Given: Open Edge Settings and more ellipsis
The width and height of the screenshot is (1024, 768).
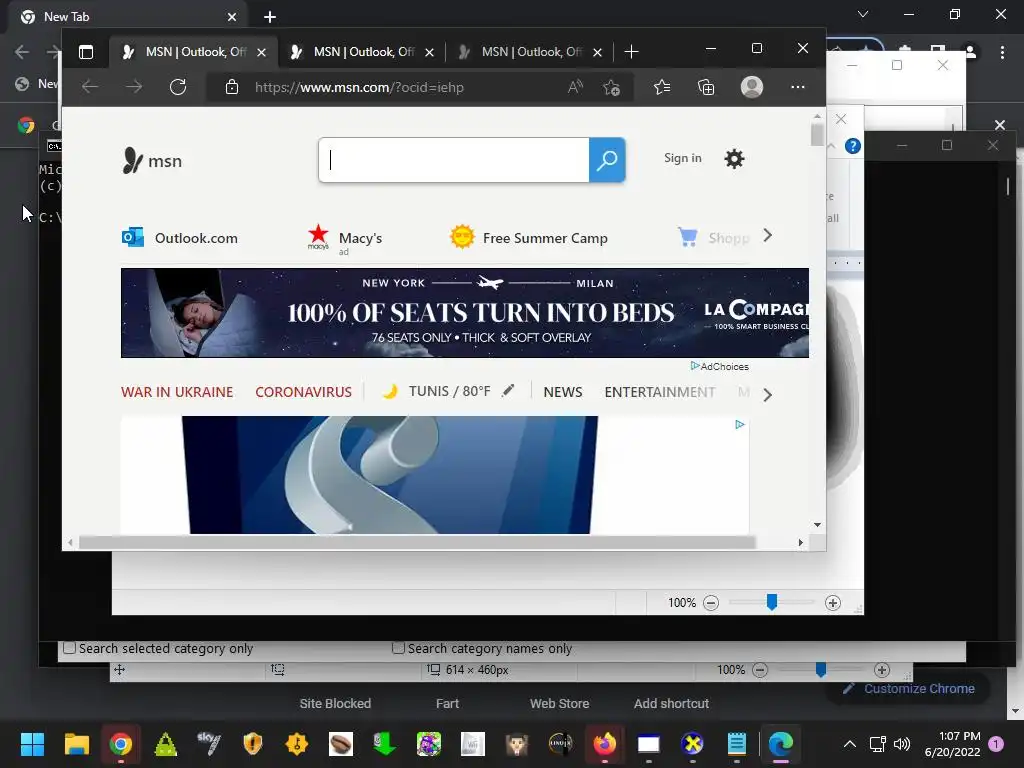Looking at the screenshot, I should pos(797,87).
